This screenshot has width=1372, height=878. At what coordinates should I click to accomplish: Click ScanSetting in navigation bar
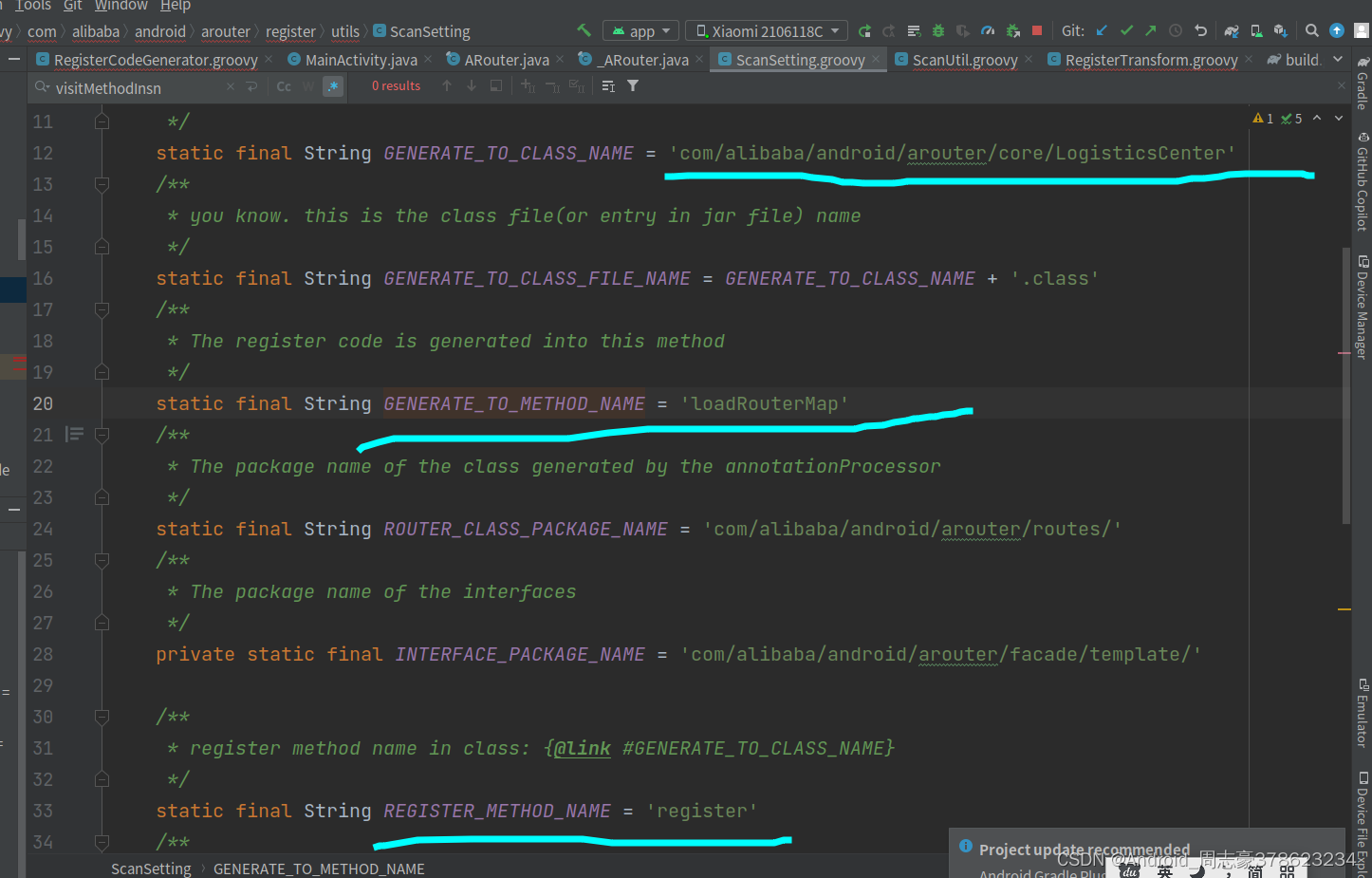[x=422, y=31]
